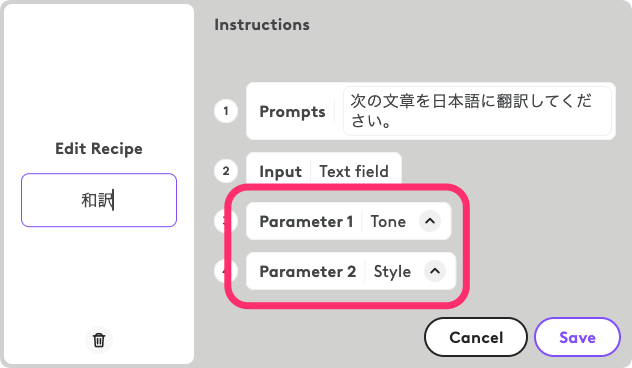Save the edited recipe
This screenshot has height=368, width=632.
click(577, 337)
